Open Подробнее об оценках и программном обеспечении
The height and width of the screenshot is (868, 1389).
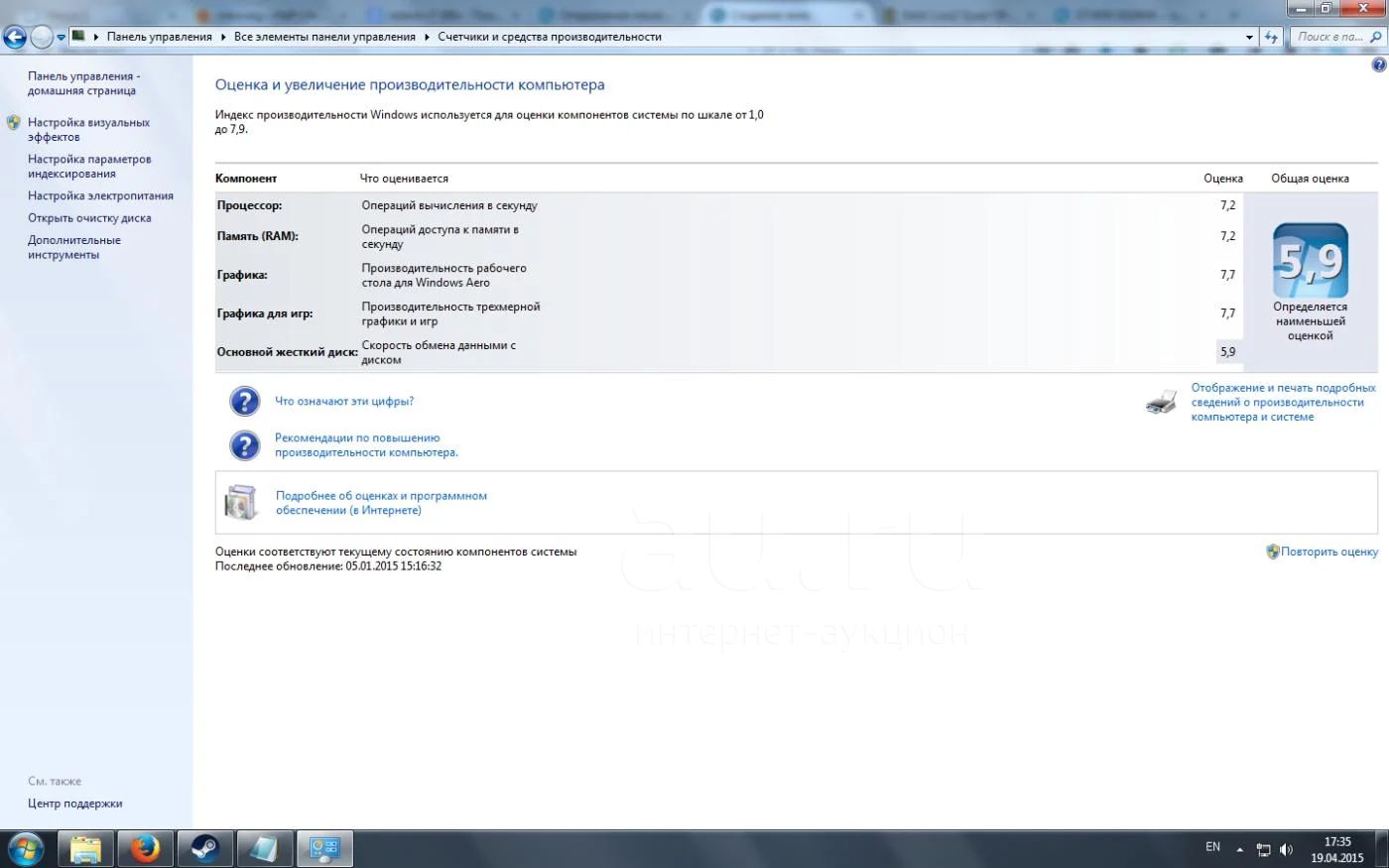(381, 503)
